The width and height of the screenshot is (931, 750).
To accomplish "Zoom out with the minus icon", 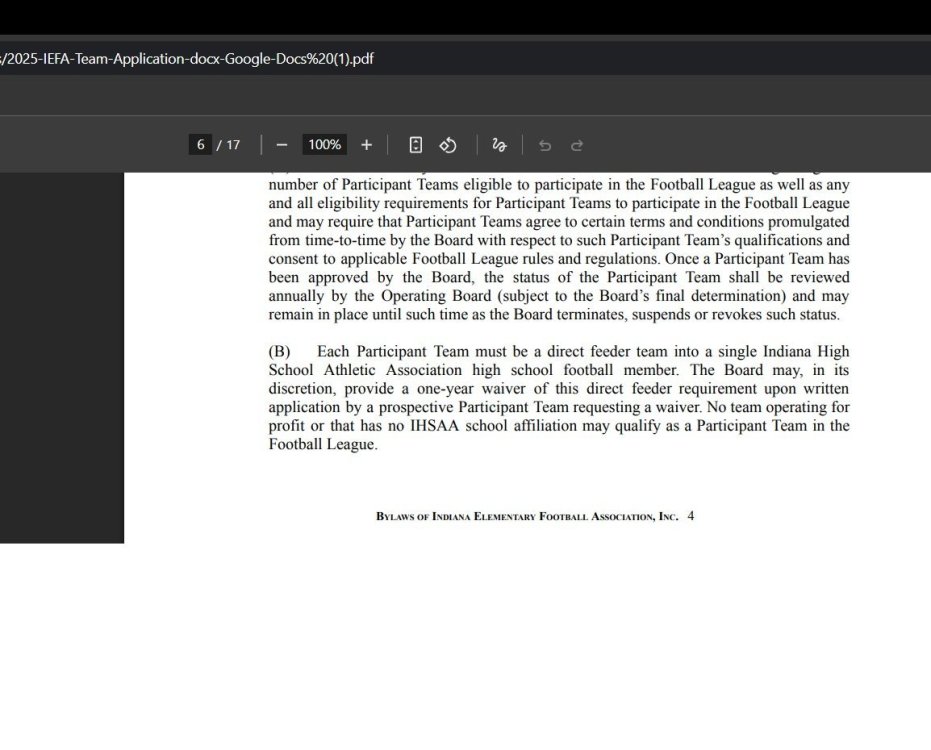I will click(x=282, y=145).
